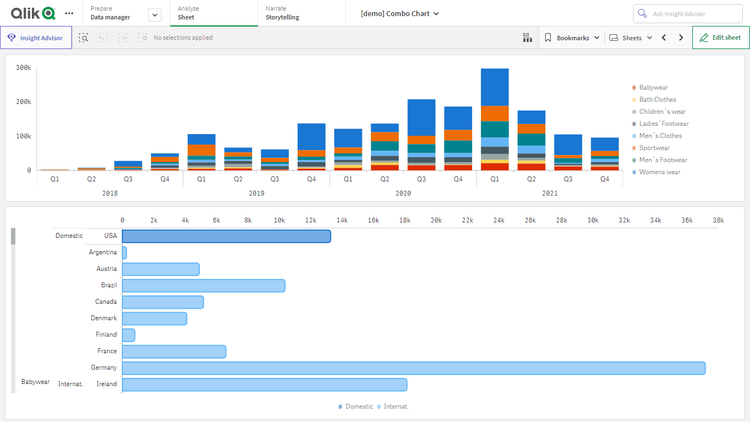Screen dimensions: 750x422
Task: Toggle the Babywear legend item
Action: click(x=659, y=88)
